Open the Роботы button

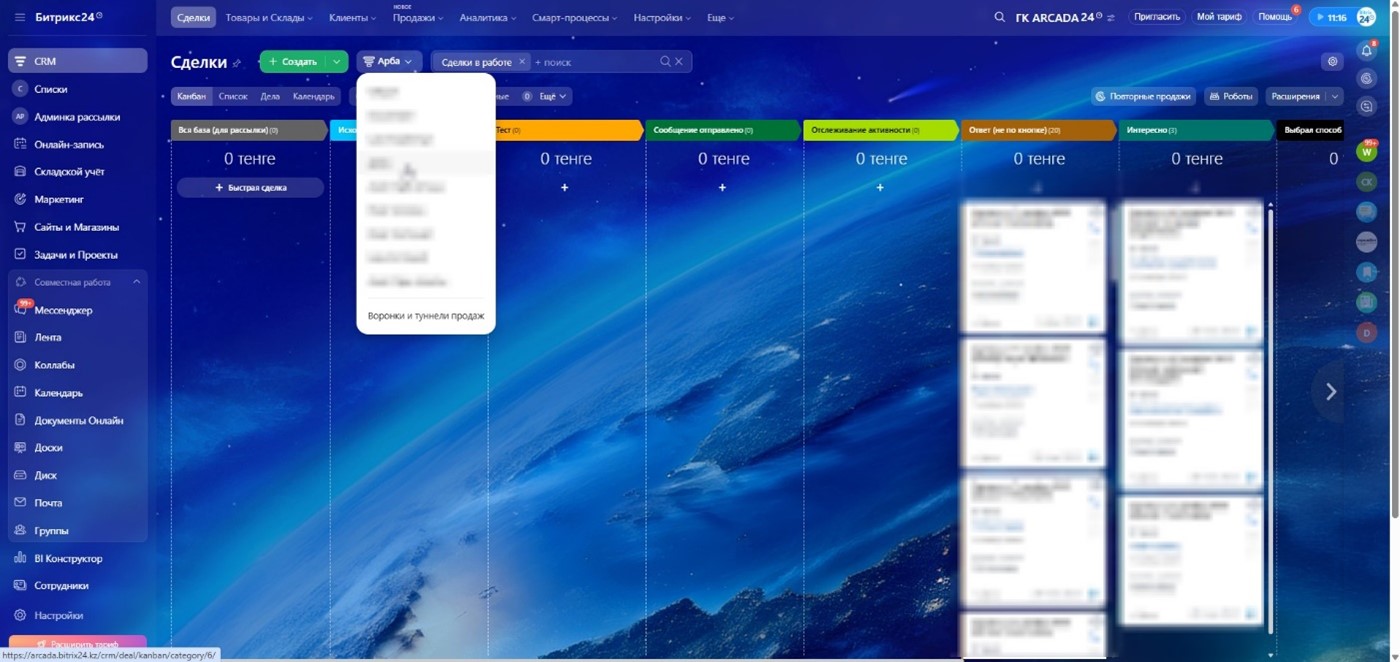point(1231,96)
